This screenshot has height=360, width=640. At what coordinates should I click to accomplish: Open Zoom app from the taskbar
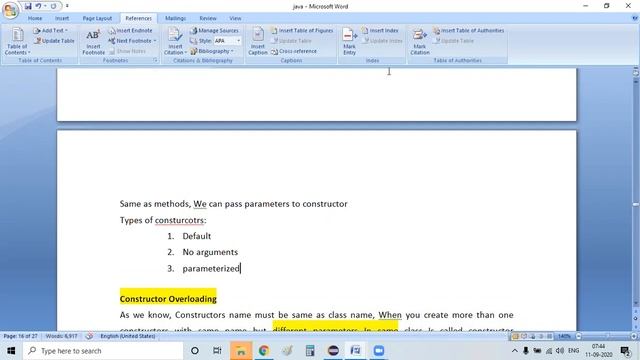tap(379, 351)
